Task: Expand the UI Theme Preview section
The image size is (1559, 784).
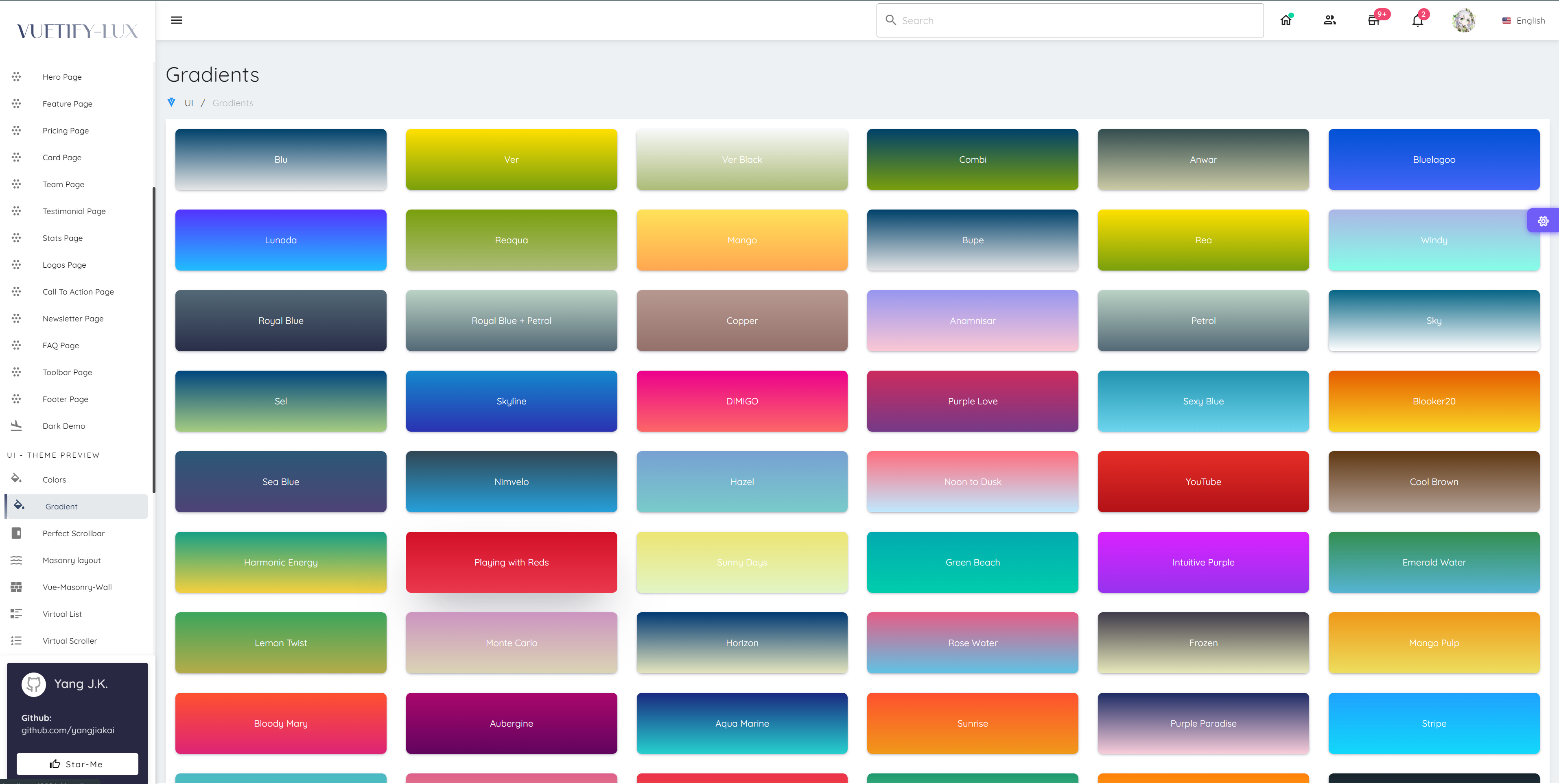Action: point(53,454)
